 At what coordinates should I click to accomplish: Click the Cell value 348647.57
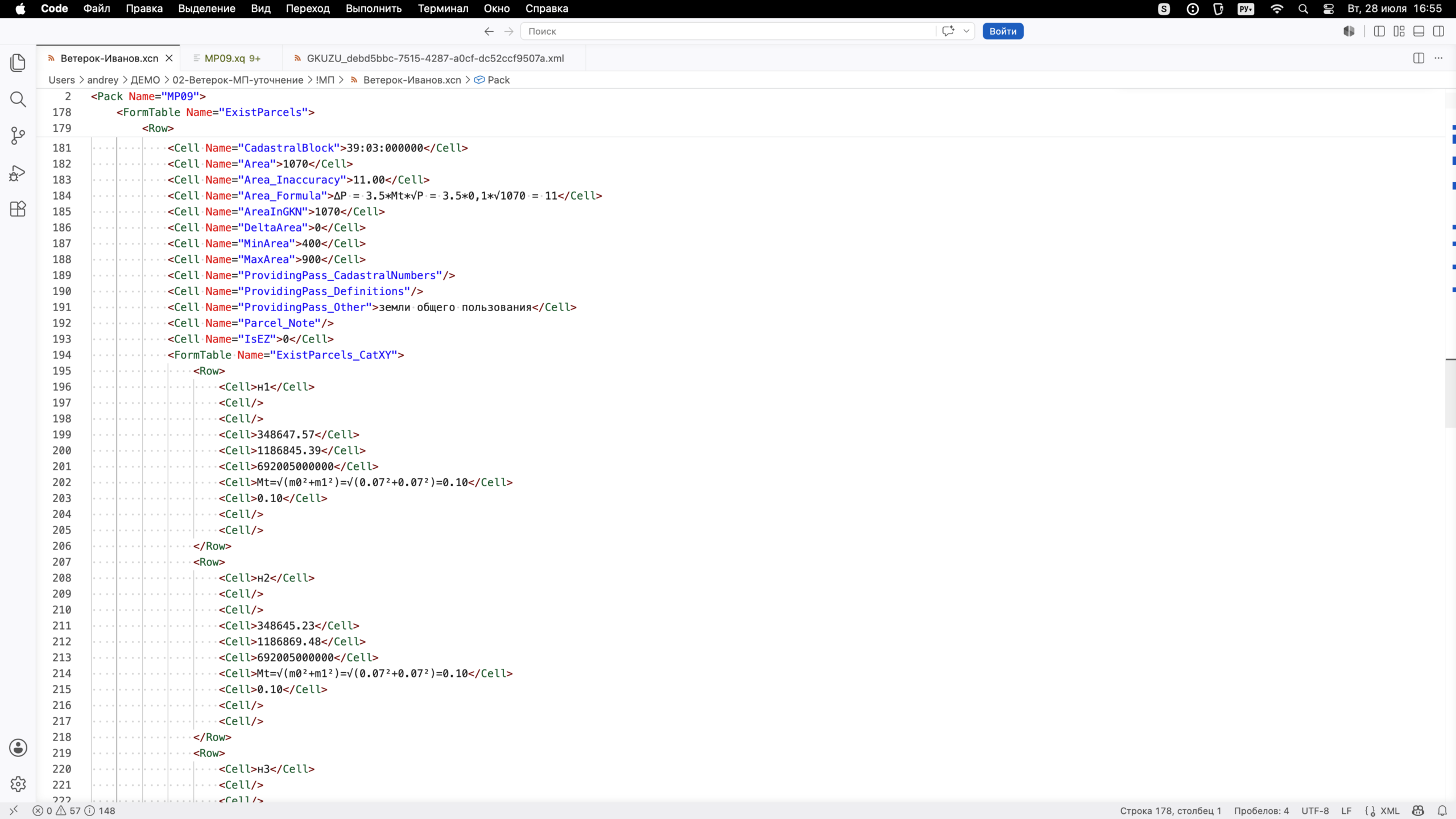coord(286,435)
